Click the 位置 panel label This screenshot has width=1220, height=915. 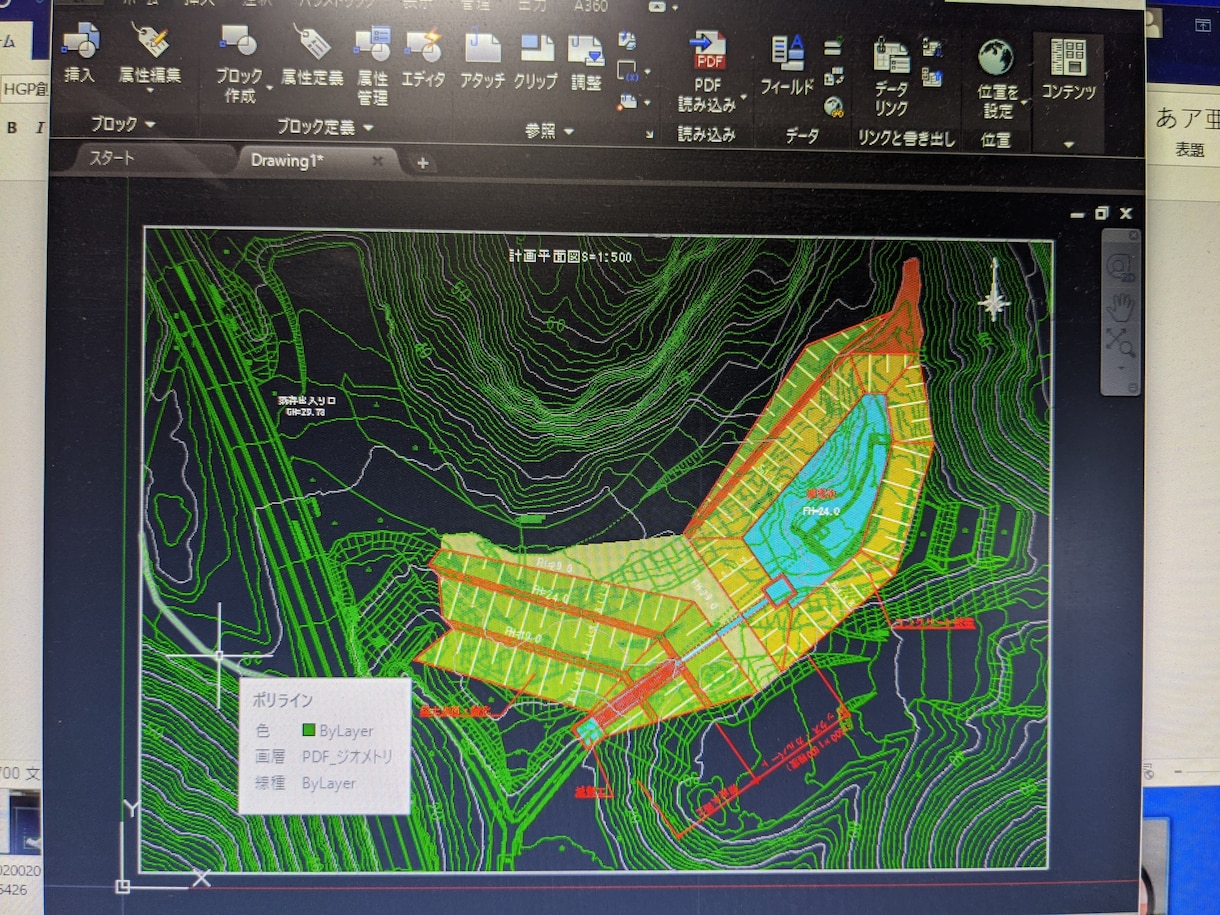click(x=995, y=140)
